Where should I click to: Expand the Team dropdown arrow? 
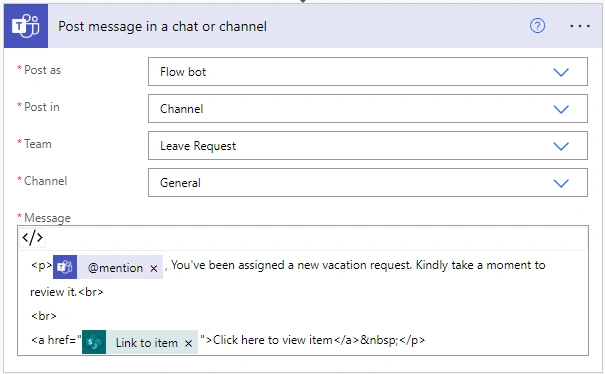click(x=561, y=146)
